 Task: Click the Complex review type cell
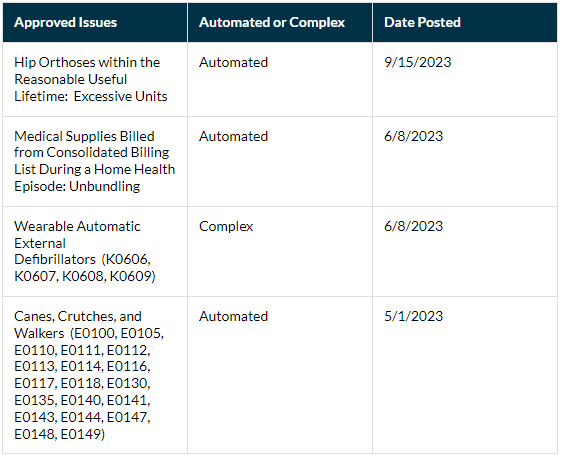[x=226, y=226]
